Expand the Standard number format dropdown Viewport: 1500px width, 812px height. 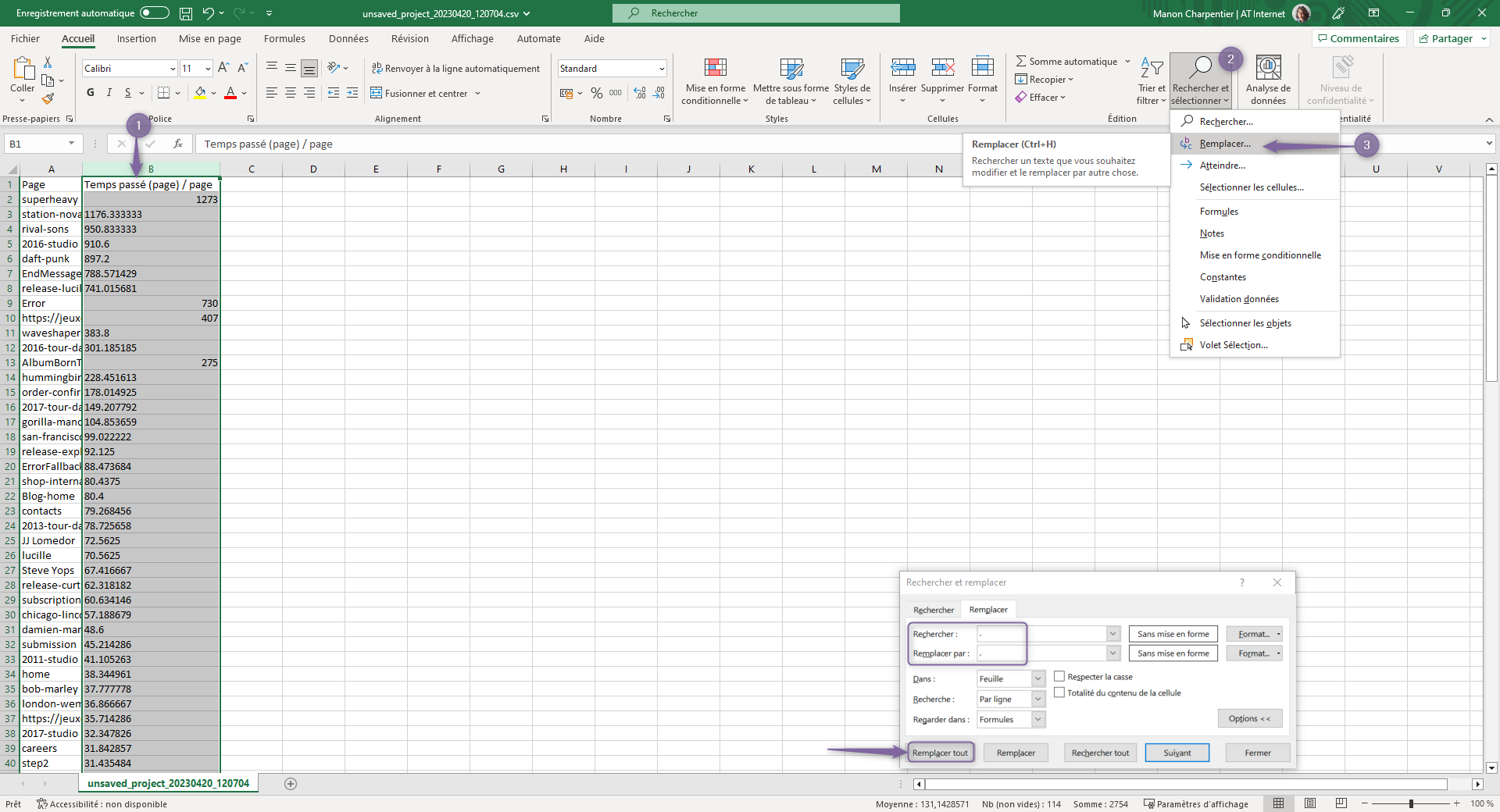(x=661, y=69)
